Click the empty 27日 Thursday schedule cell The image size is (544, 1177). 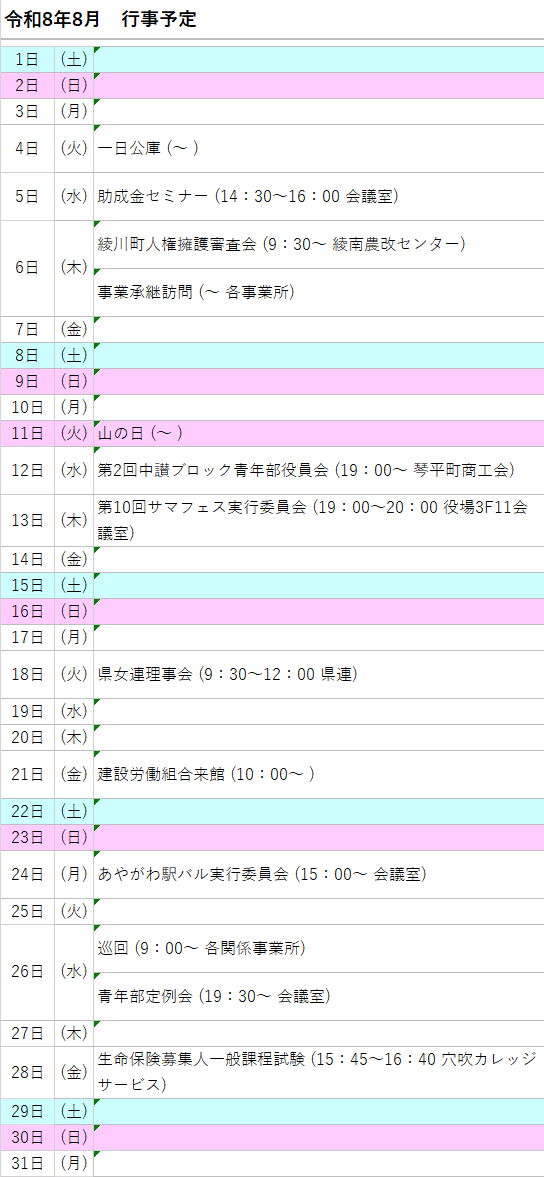319,1034
